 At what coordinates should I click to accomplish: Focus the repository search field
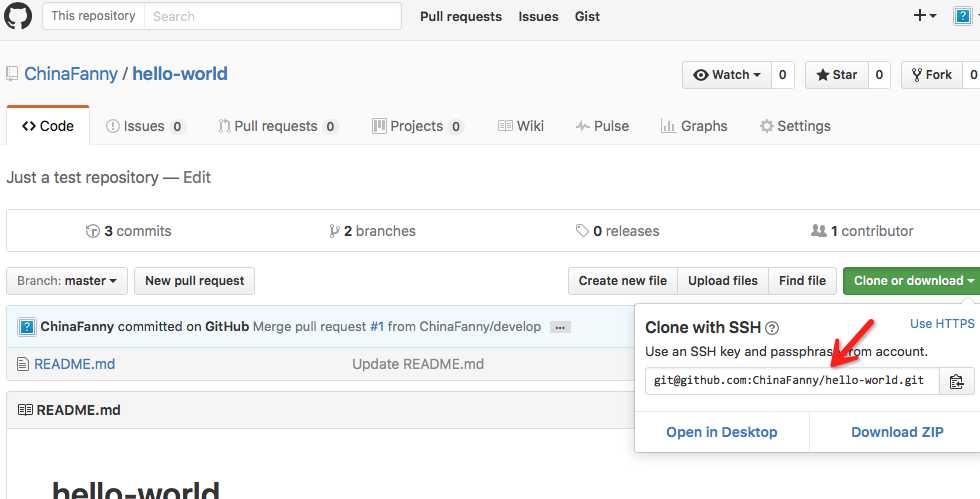pos(272,16)
